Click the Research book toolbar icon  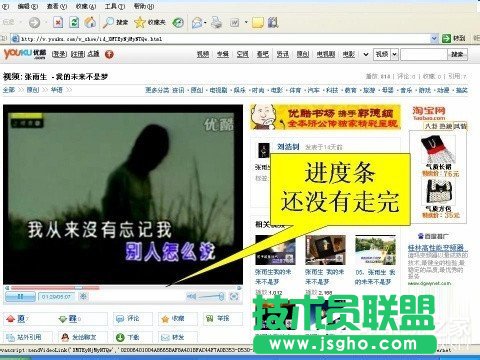[x=273, y=22]
